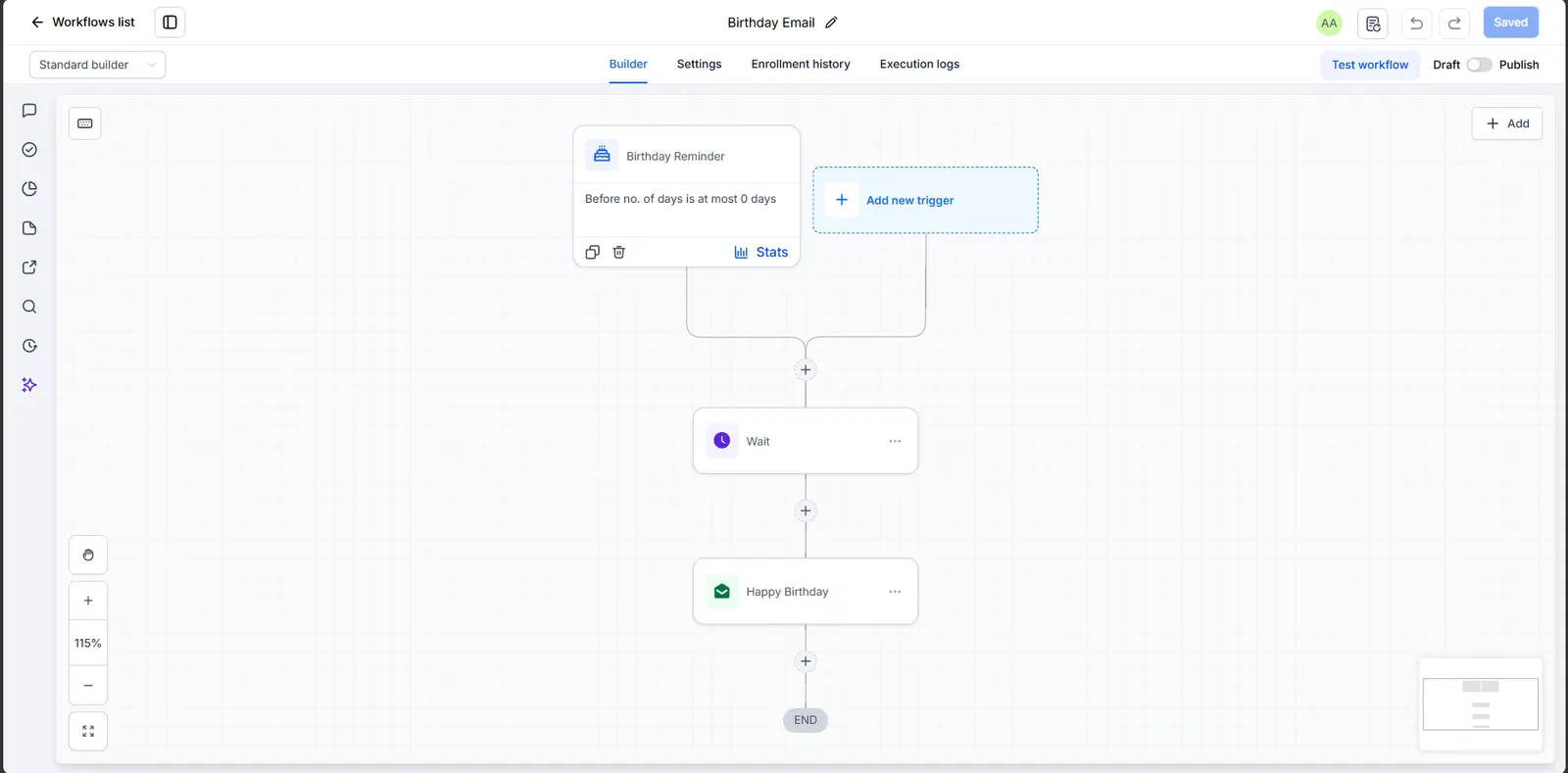Zoom in on the canvas
Screen dimensions: 1568x773
pyautogui.click(x=88, y=601)
